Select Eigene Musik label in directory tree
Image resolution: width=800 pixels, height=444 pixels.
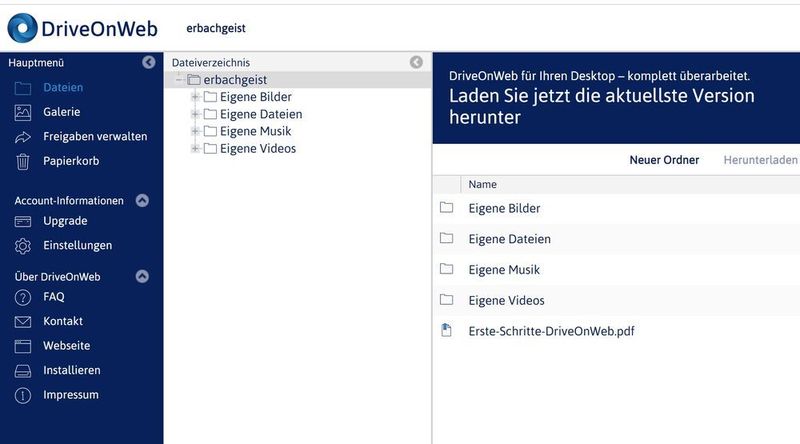pos(256,131)
